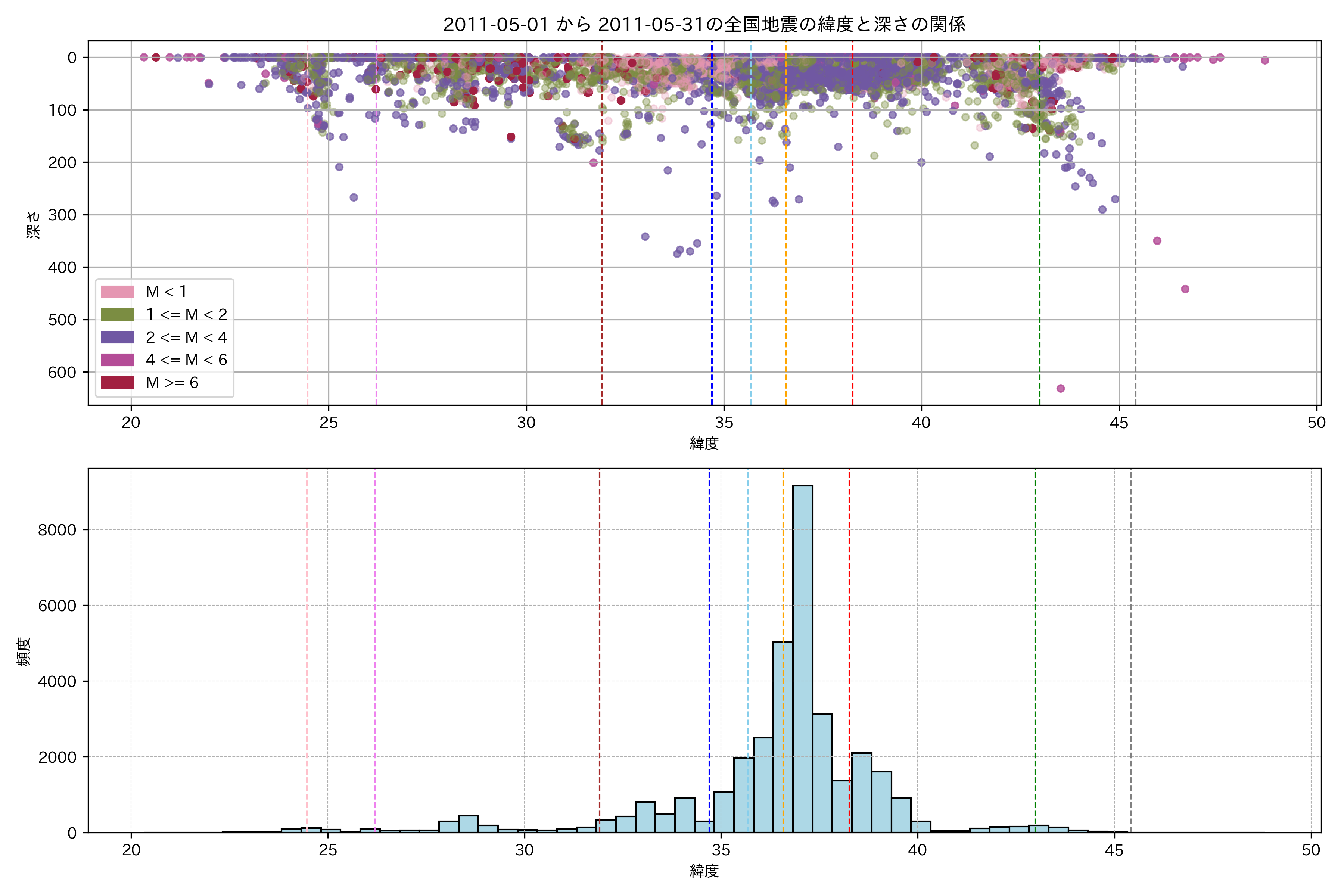Click the chart title text at top
This screenshot has height=896, width=1344.
coord(704,24)
